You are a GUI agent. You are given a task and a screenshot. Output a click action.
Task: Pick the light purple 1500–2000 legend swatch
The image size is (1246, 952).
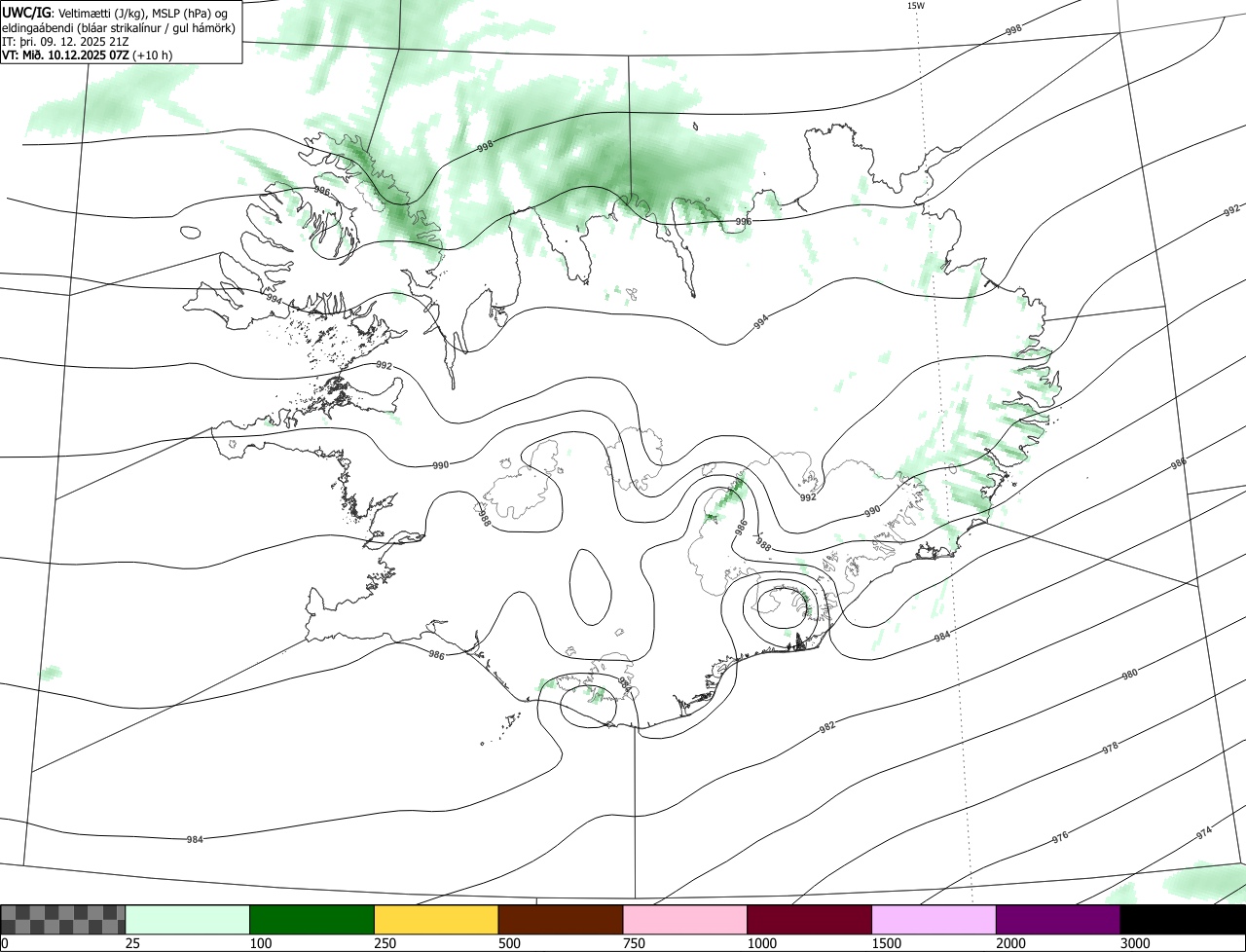tap(934, 920)
